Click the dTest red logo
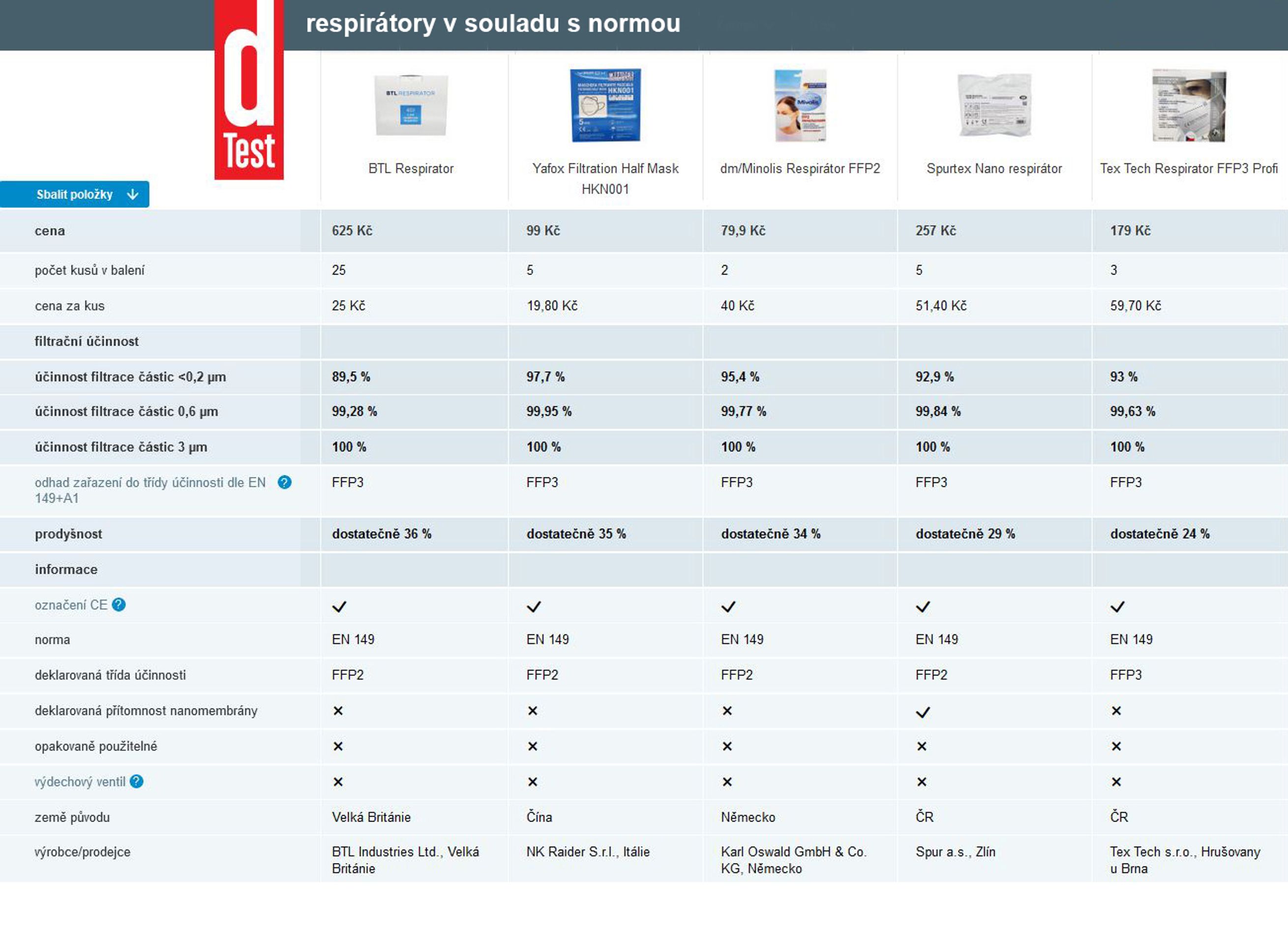 pyautogui.click(x=248, y=89)
